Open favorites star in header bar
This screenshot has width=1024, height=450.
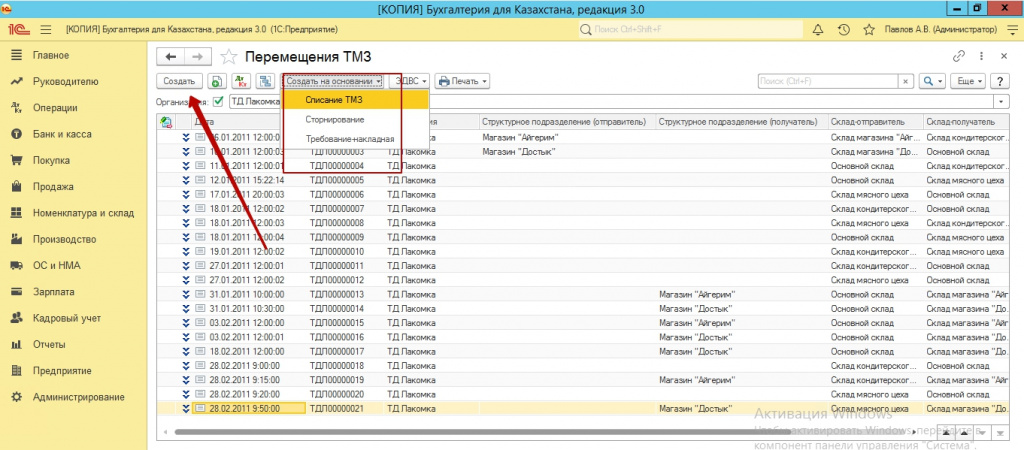(x=869, y=29)
